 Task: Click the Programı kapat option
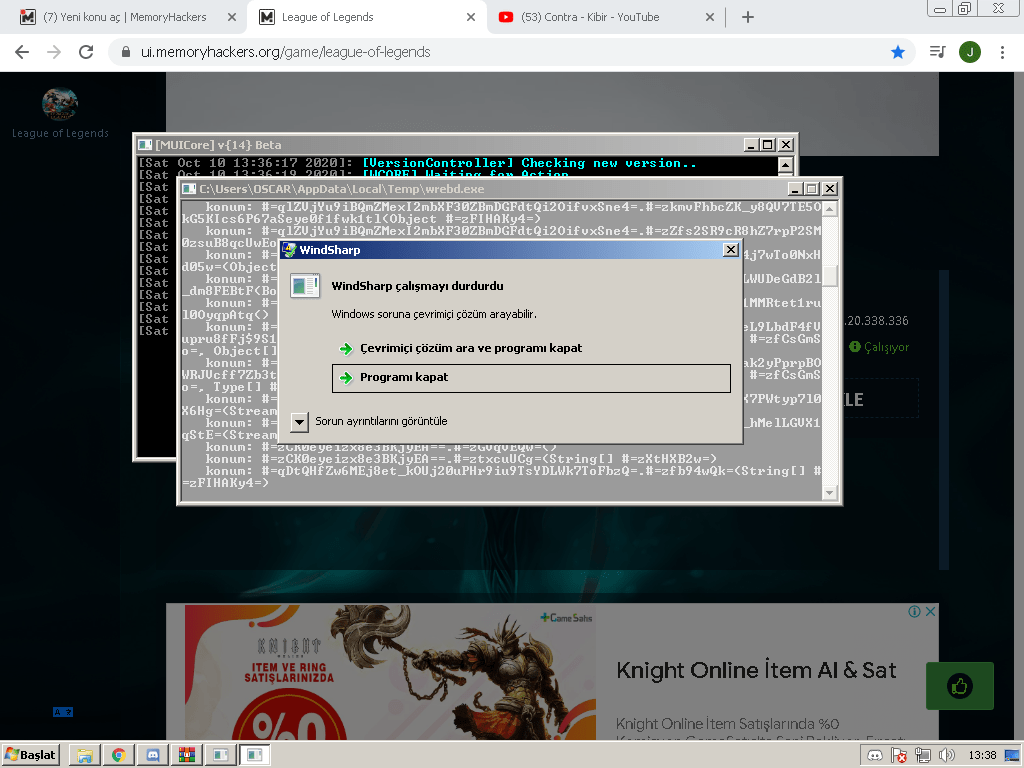click(531, 378)
